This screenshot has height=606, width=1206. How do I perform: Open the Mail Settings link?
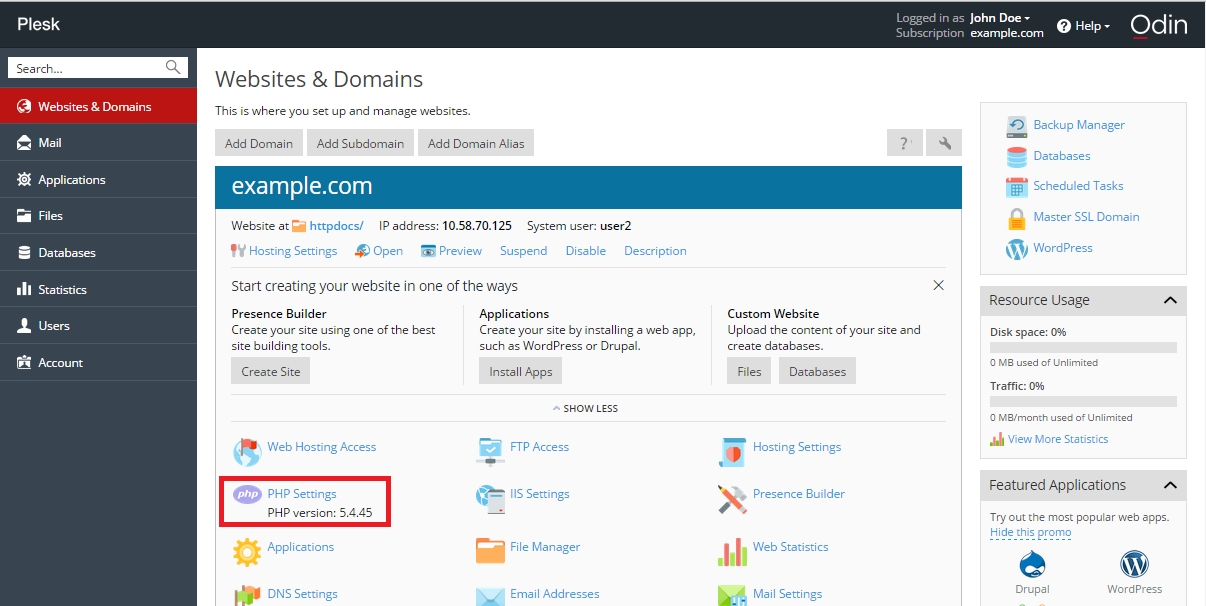[x=788, y=594]
